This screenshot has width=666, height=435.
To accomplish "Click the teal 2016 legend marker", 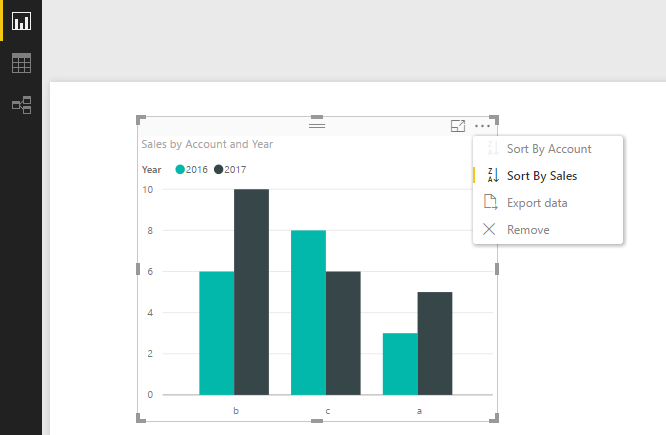I will (x=180, y=169).
